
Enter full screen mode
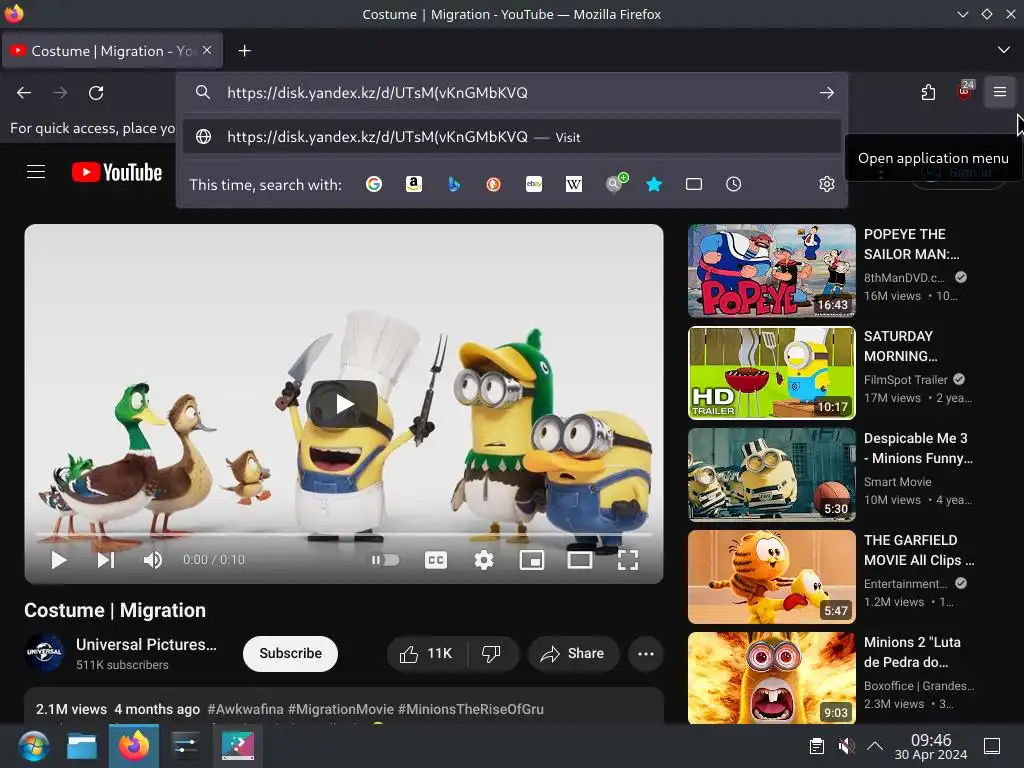(x=628, y=560)
